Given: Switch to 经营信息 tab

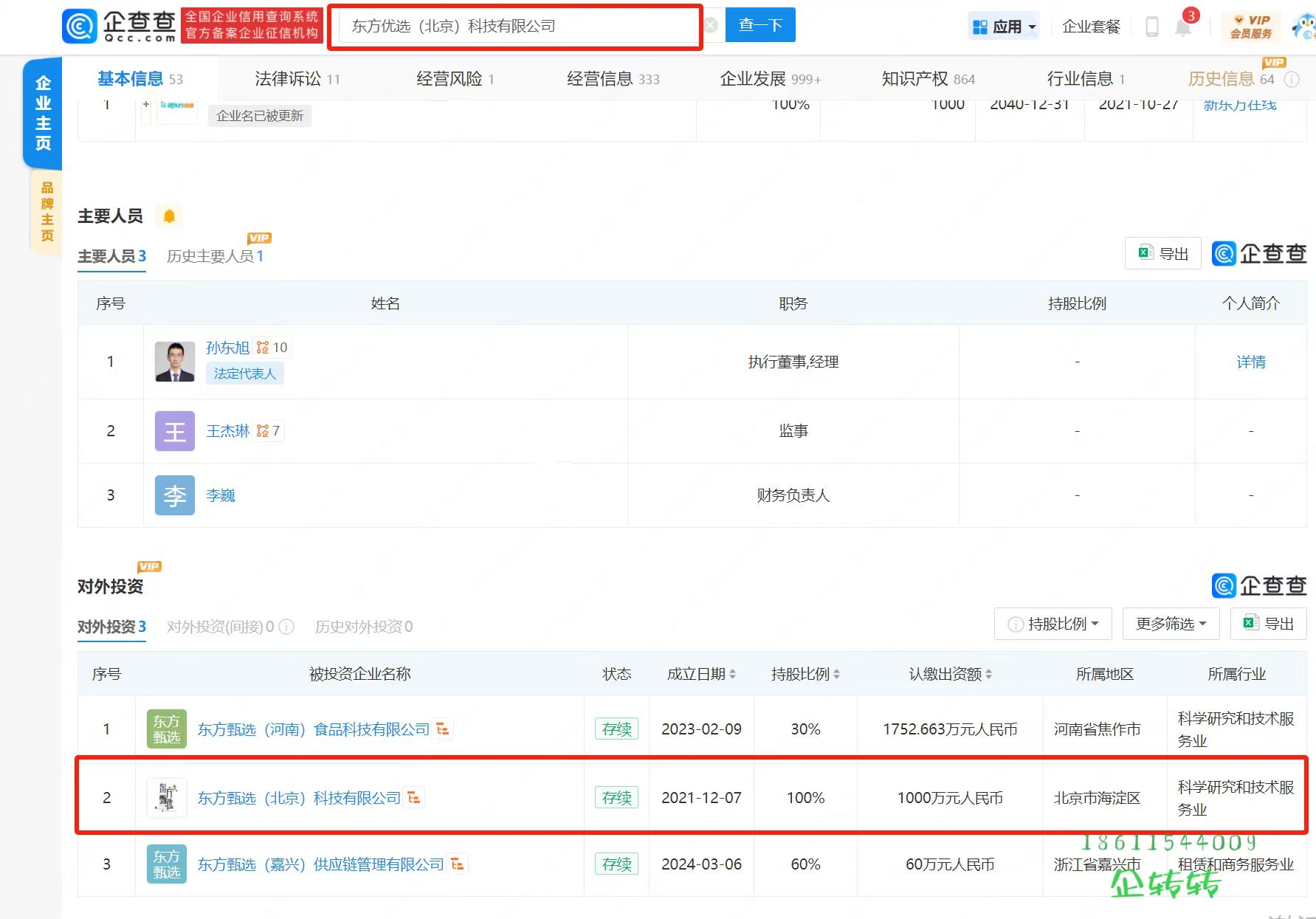Looking at the screenshot, I should pyautogui.click(x=613, y=79).
